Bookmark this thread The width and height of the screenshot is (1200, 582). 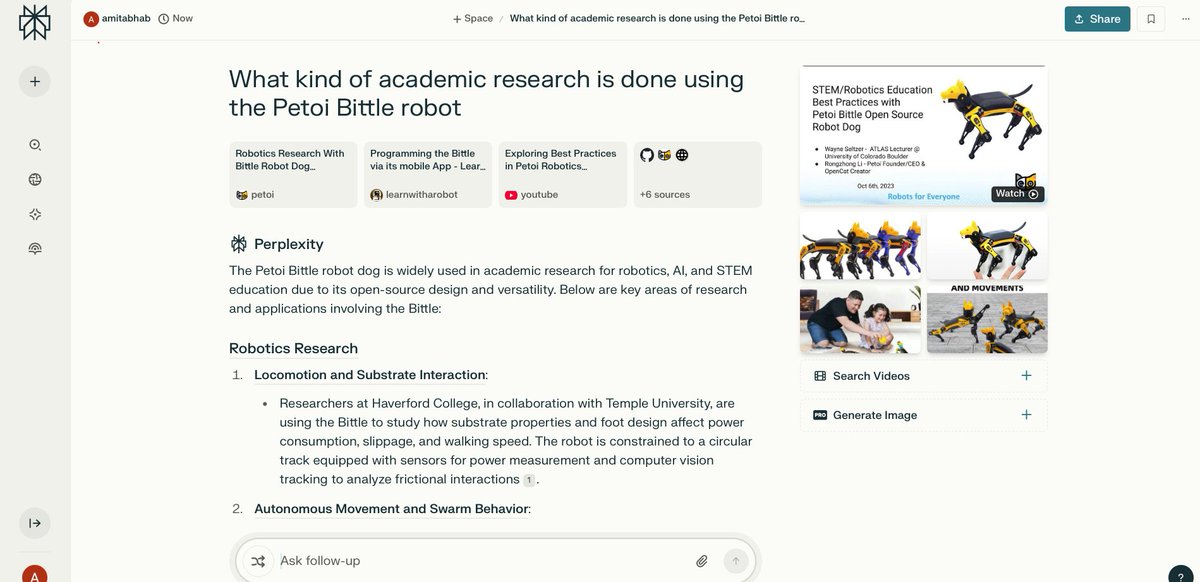pyautogui.click(x=1151, y=18)
